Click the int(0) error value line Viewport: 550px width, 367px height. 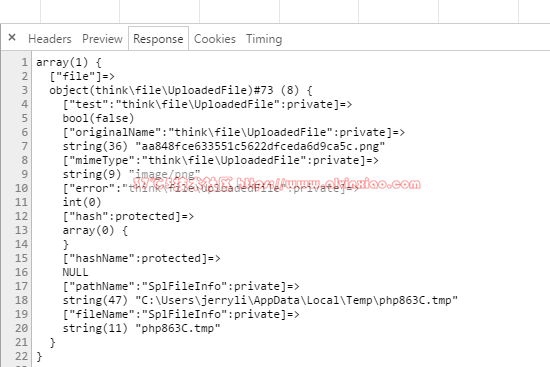tap(82, 202)
